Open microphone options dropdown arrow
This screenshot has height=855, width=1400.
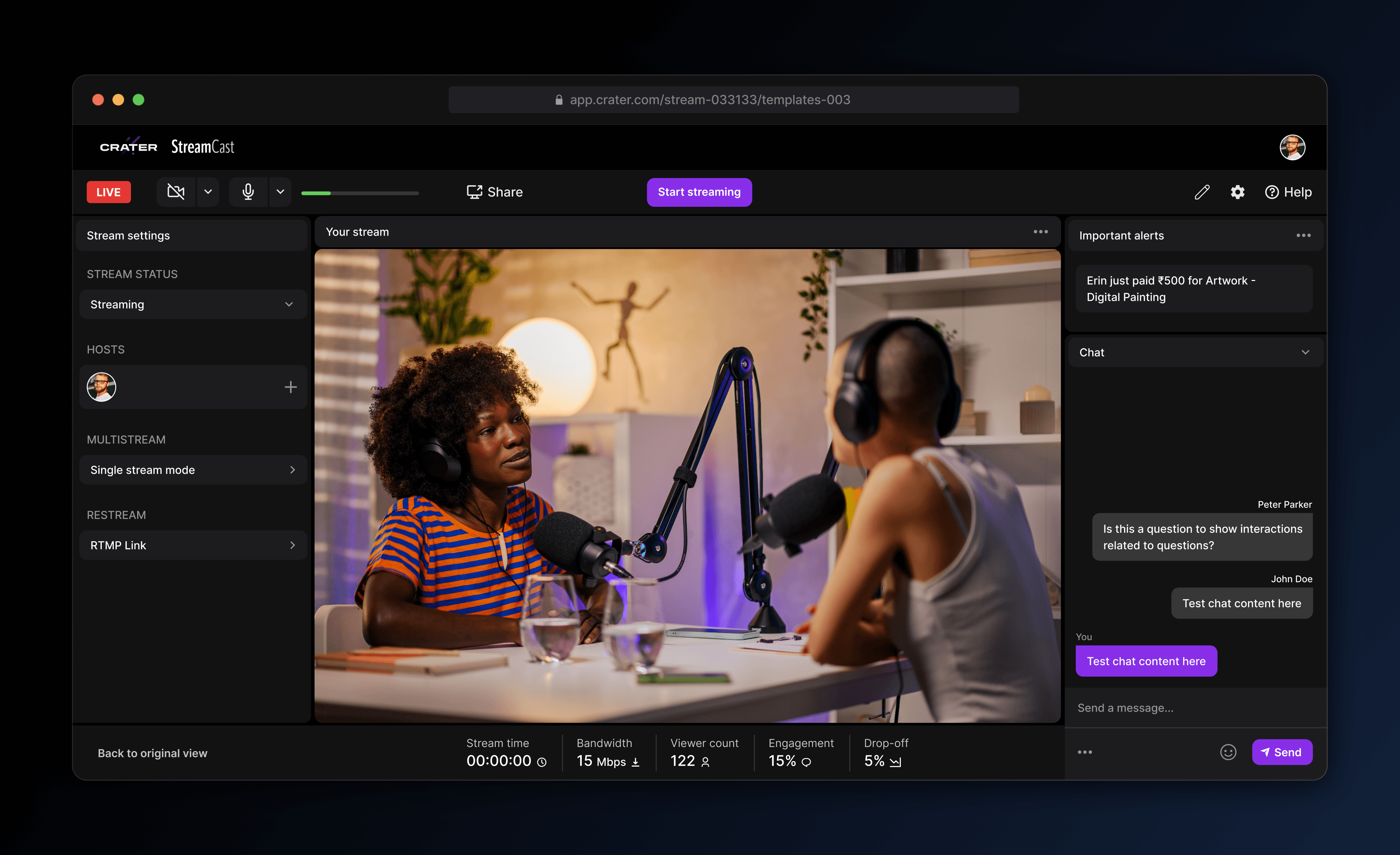coord(280,192)
